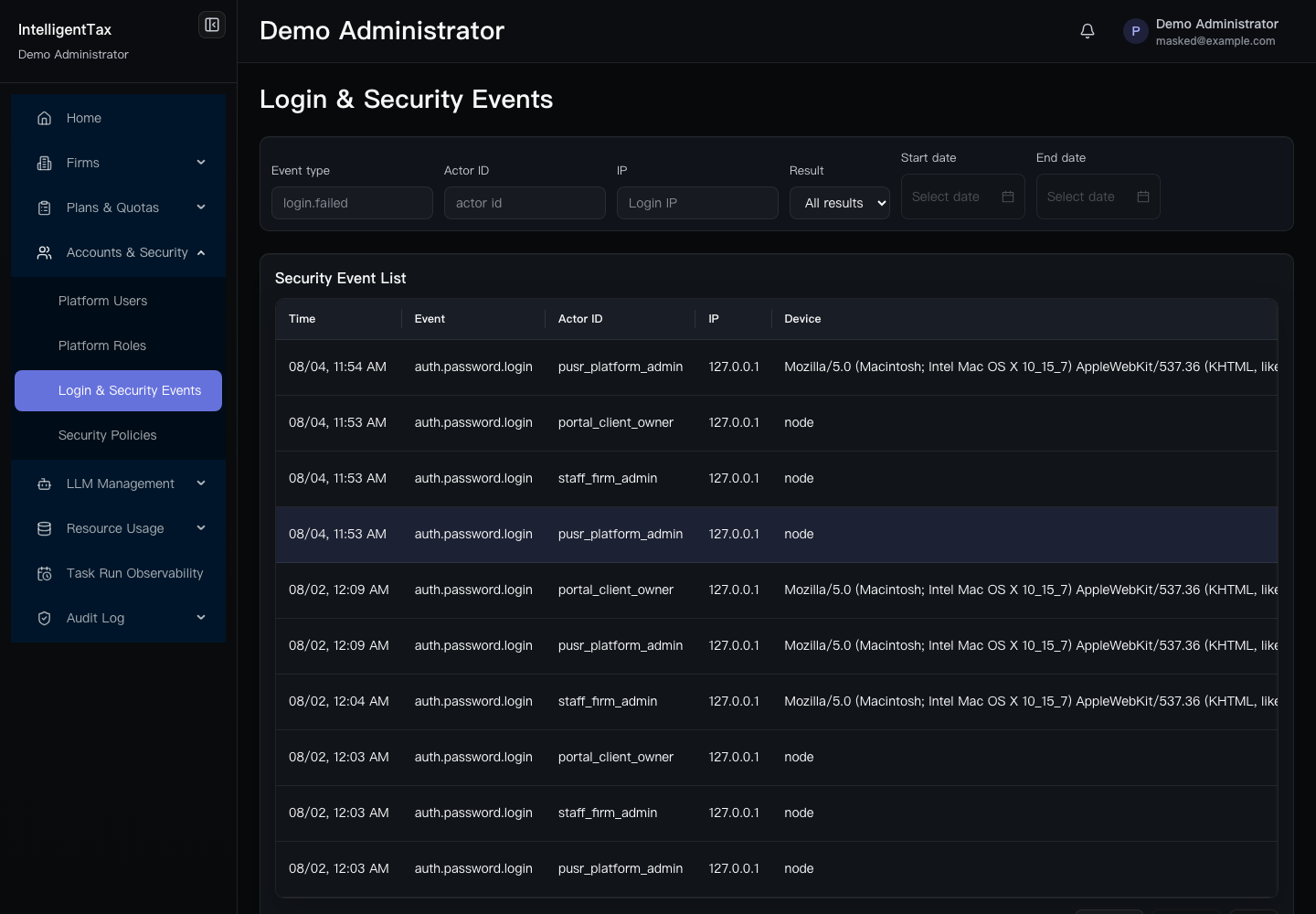
Task: Click portal_client_owner in 08/02 12:09 row
Action: click(616, 590)
